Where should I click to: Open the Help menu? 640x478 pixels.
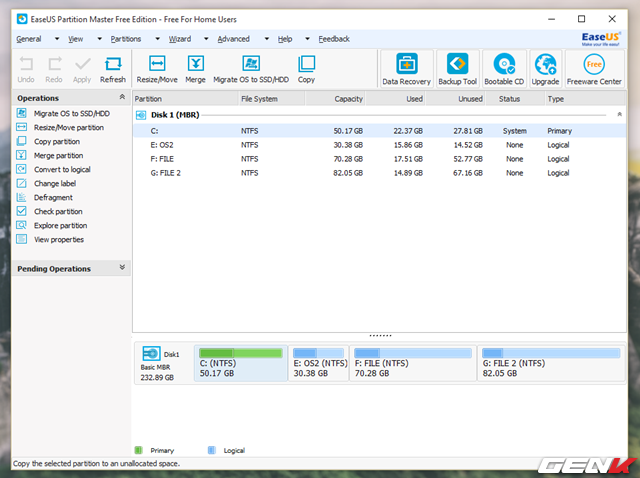point(285,39)
